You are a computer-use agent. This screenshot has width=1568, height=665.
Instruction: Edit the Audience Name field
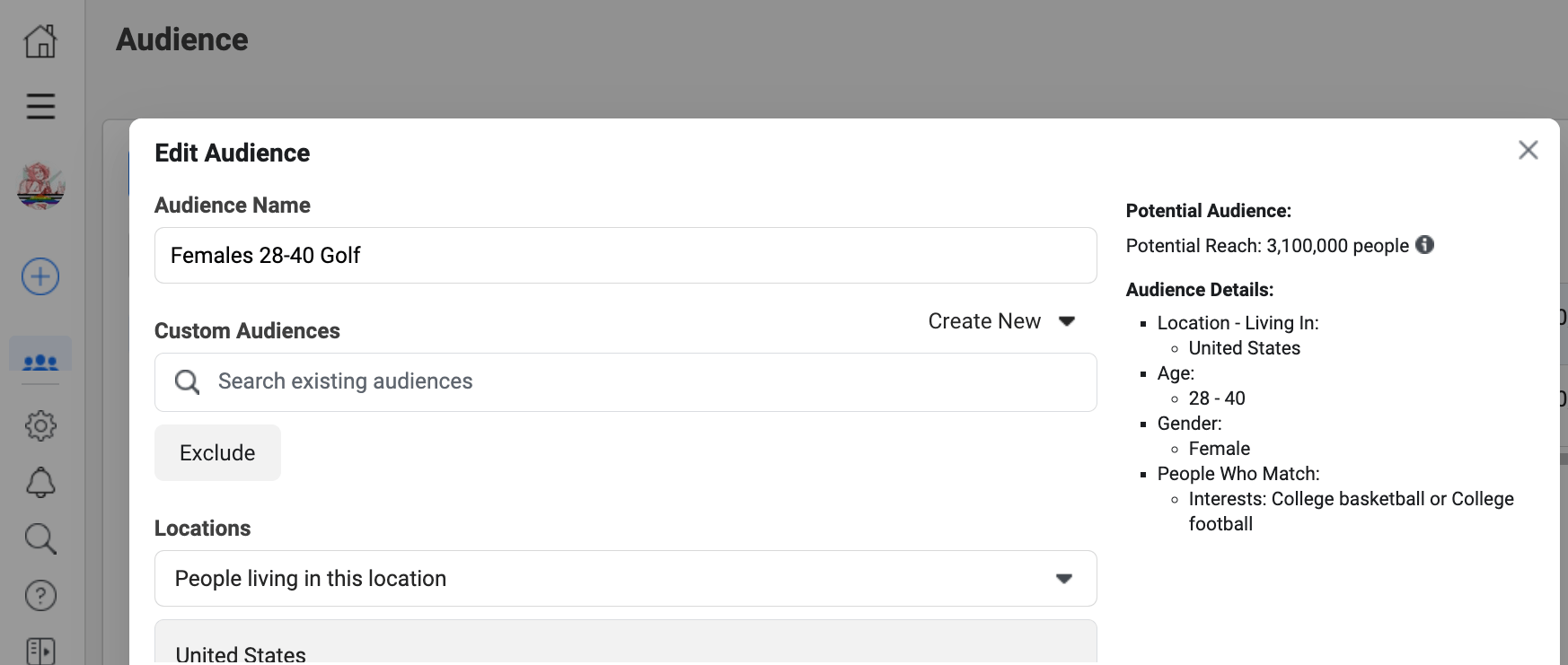pos(625,255)
